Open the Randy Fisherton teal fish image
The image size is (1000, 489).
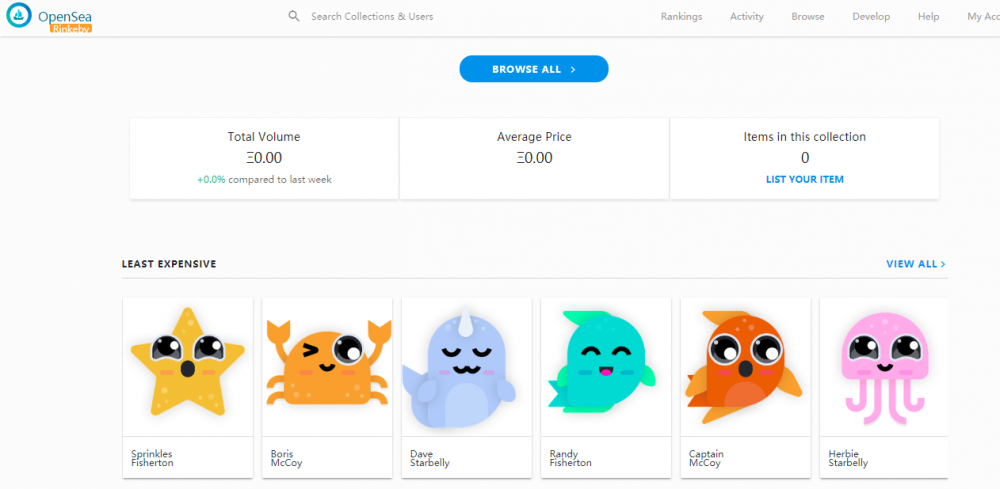point(605,363)
